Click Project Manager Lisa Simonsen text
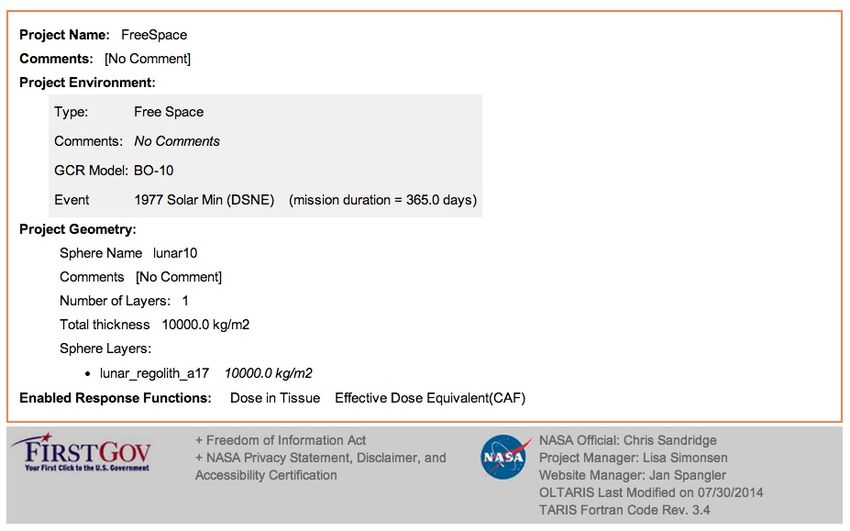 [633, 457]
